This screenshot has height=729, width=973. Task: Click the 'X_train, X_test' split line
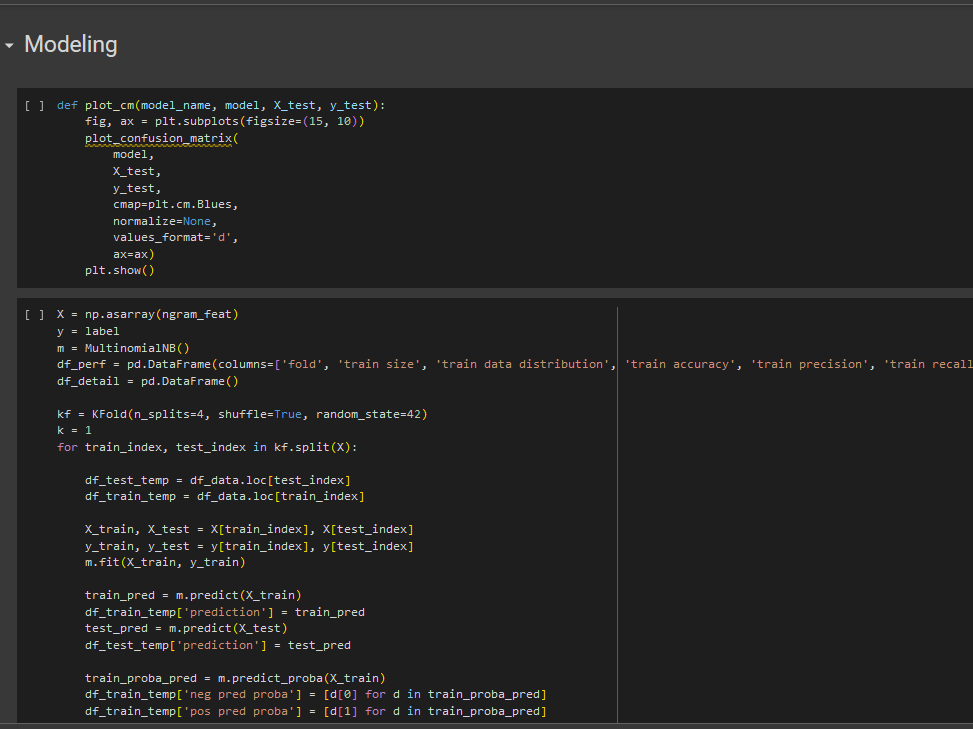pyautogui.click(x=249, y=529)
